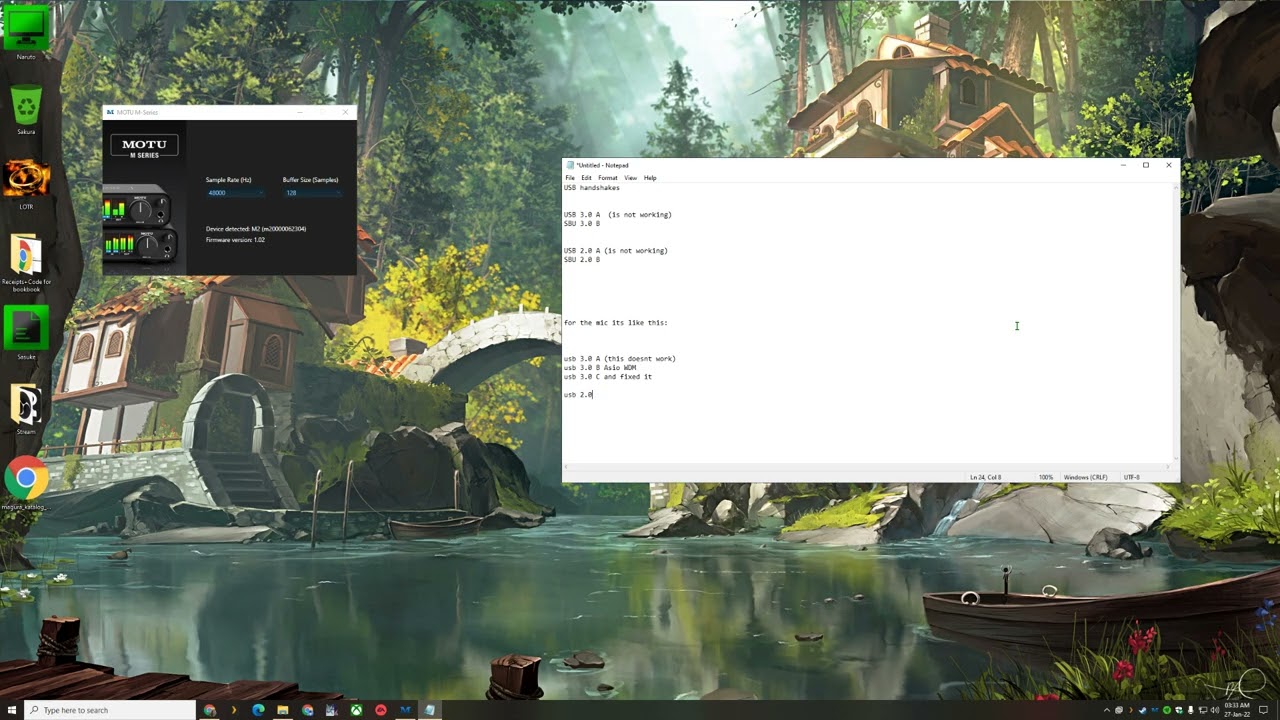Launch Microsoft Edge from the taskbar

point(258,710)
